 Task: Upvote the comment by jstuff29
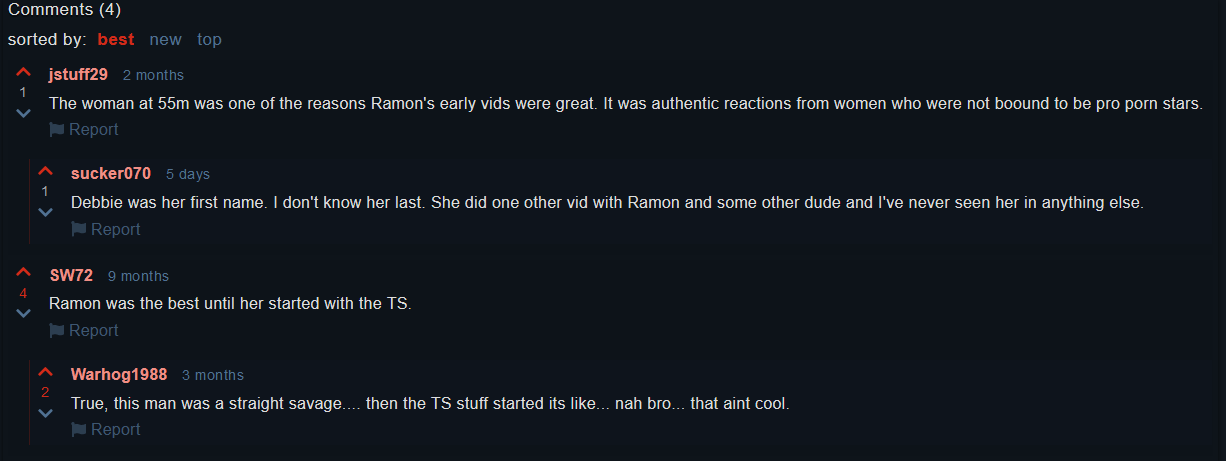23,73
